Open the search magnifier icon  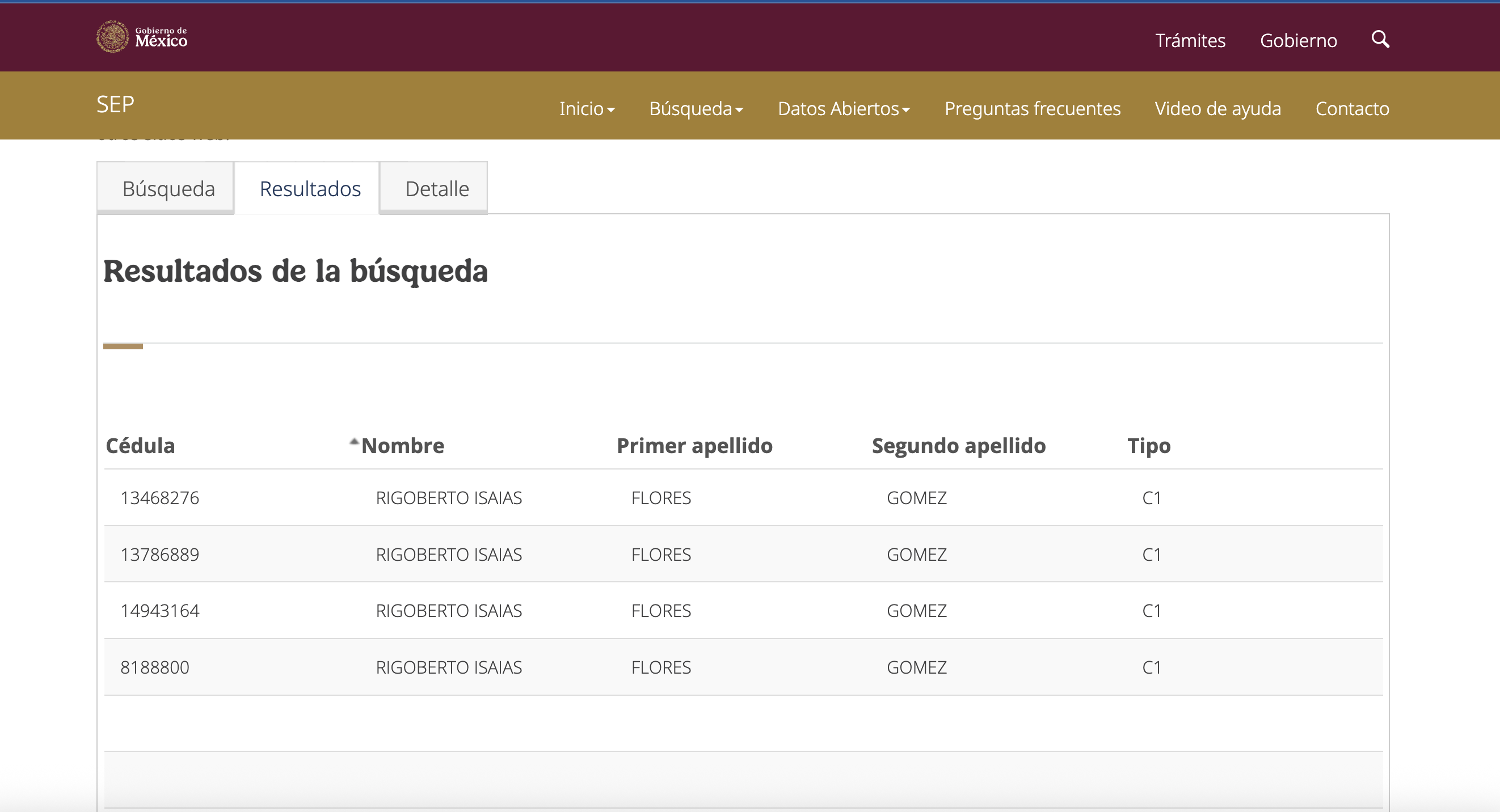pos(1380,39)
